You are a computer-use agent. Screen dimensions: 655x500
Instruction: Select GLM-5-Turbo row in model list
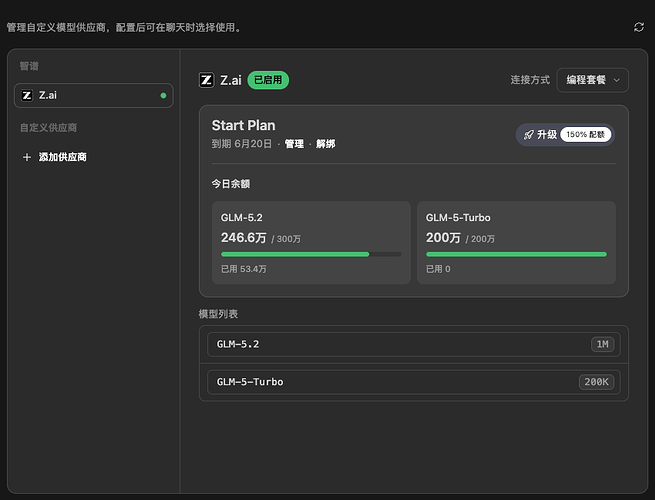[x=414, y=382]
